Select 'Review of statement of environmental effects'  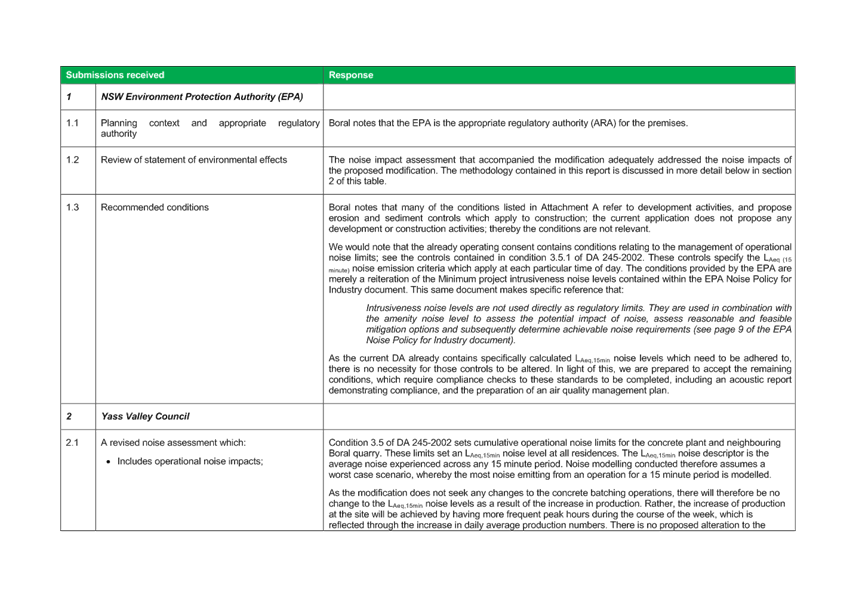(x=193, y=159)
